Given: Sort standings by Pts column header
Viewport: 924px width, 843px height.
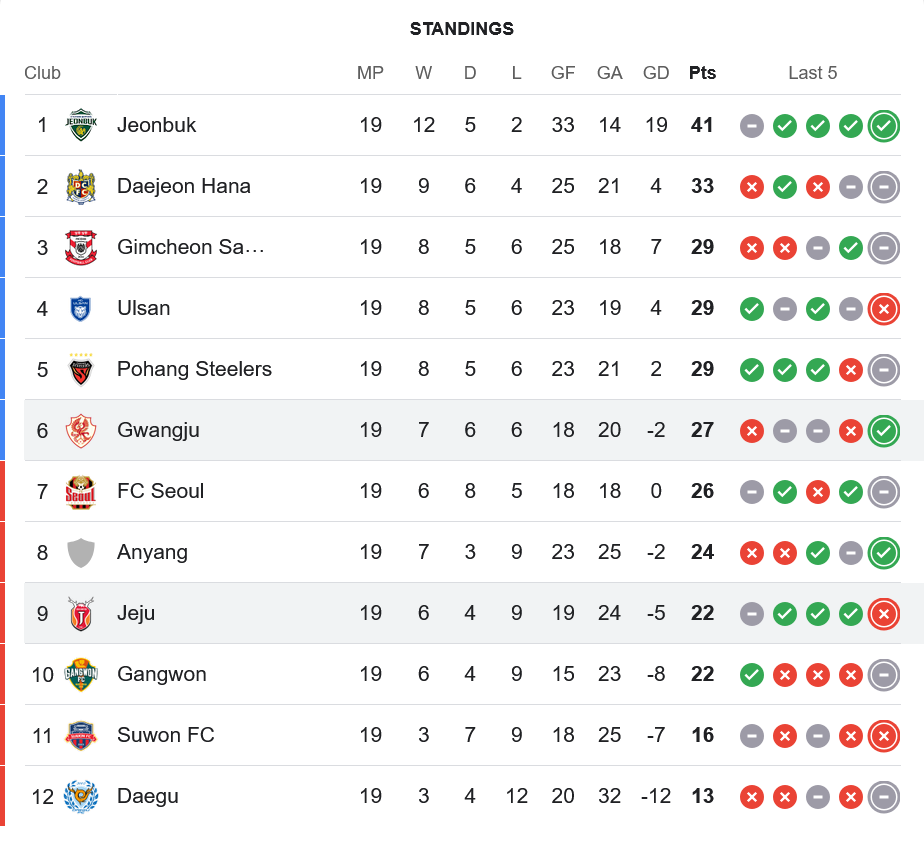Looking at the screenshot, I should click(702, 73).
